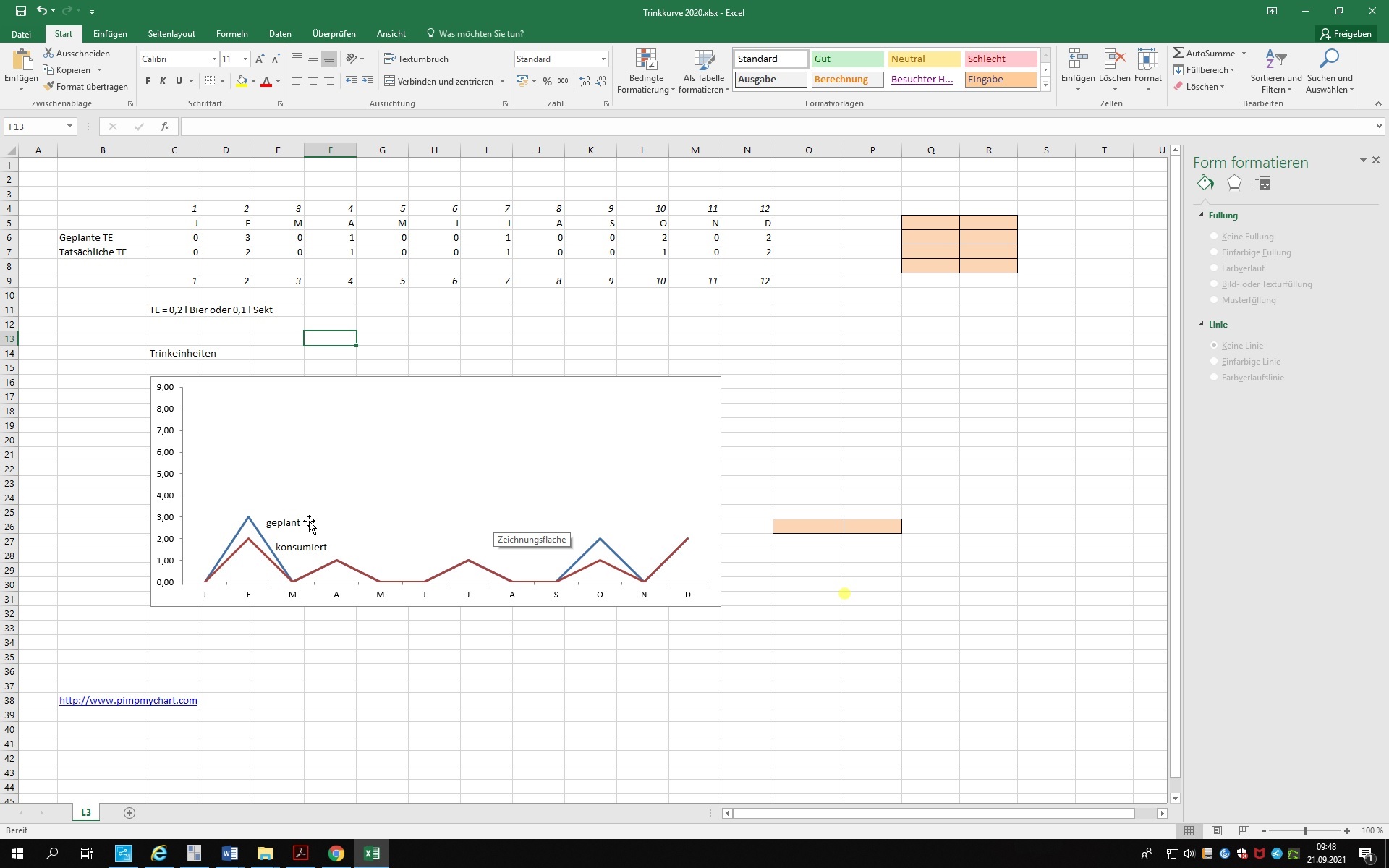Choose the Einfarbige Linie radio option
The height and width of the screenshot is (868, 1389).
click(1214, 362)
